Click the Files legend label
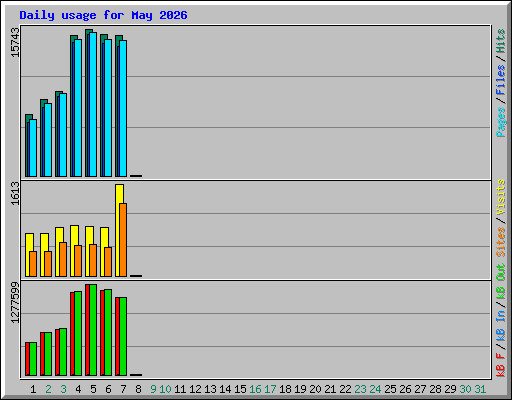 501,80
